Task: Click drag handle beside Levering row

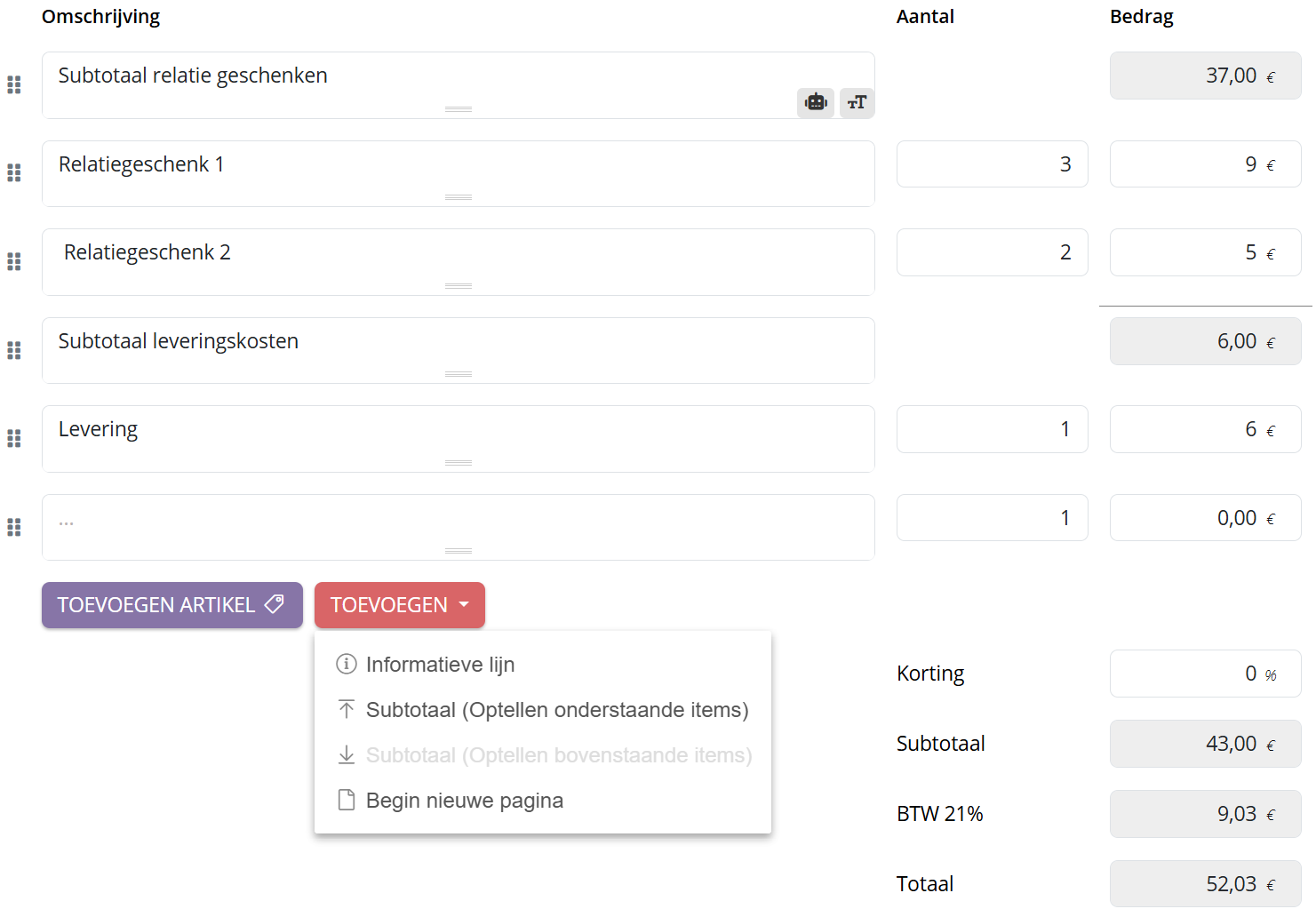Action: point(14,438)
